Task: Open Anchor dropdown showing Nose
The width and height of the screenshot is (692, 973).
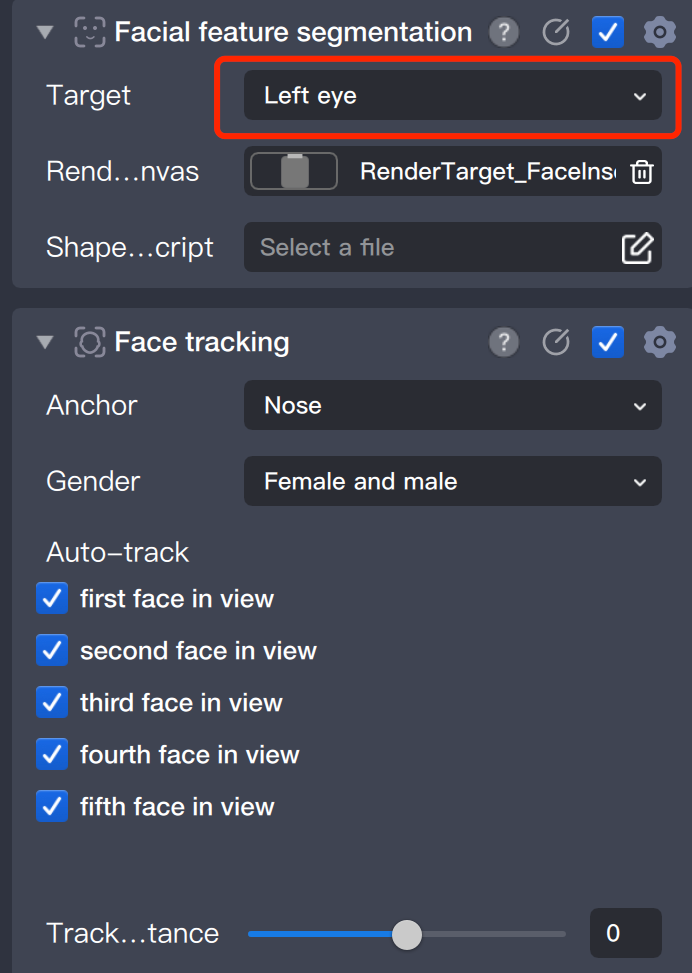Action: pos(452,406)
